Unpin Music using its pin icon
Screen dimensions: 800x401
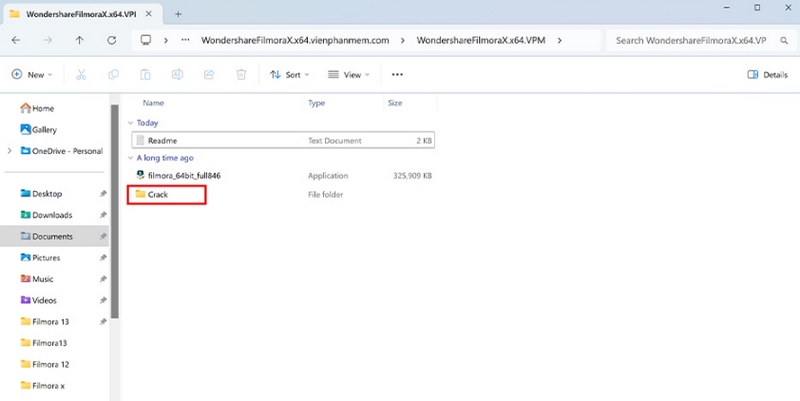(x=103, y=279)
